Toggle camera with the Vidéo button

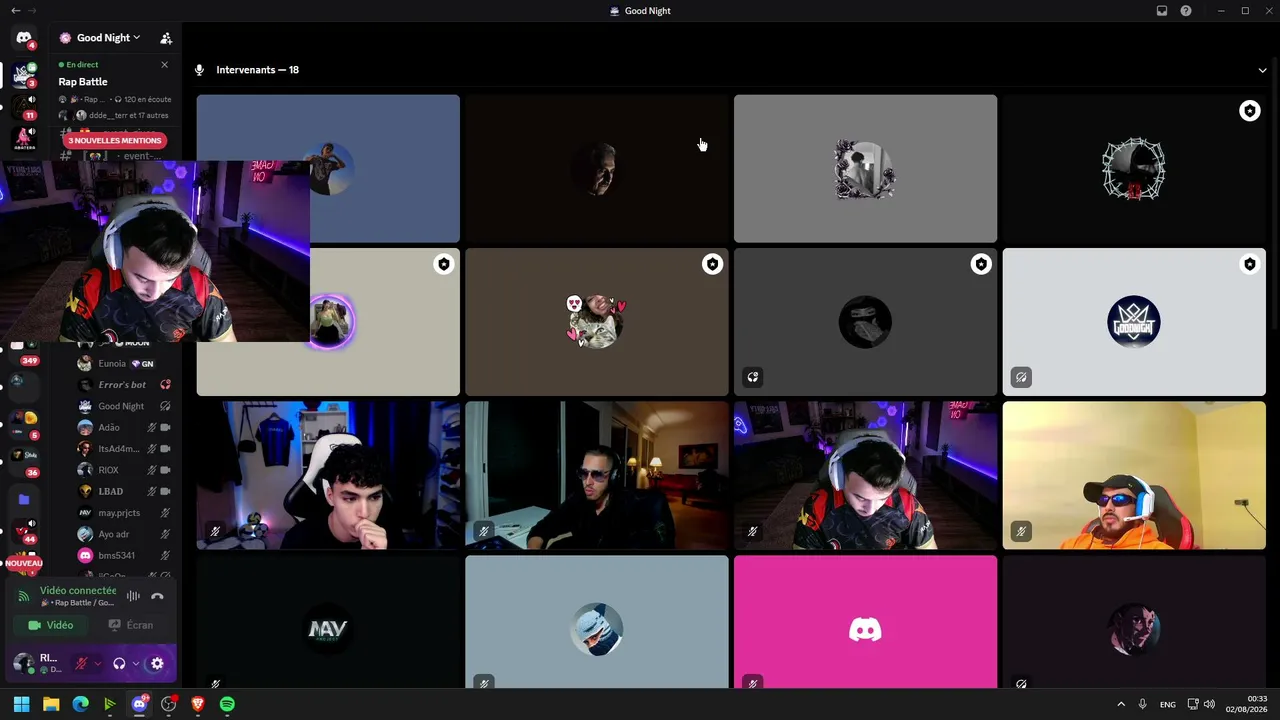(51, 625)
